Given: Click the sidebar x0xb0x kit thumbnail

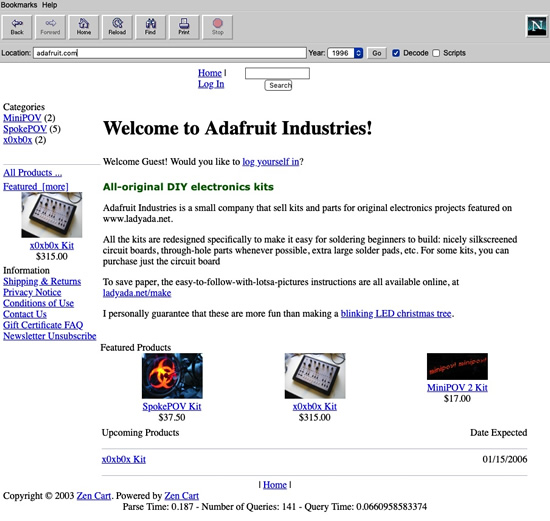Looking at the screenshot, I should 52,215.
